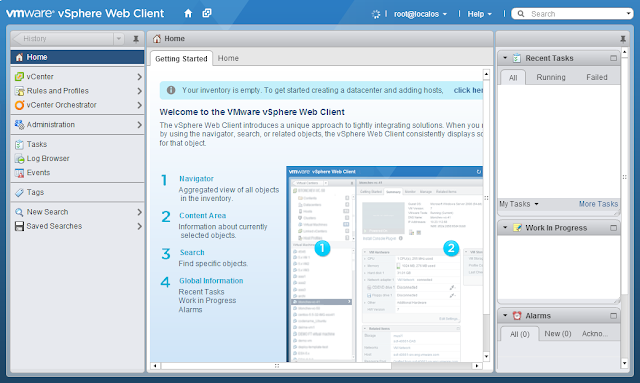Click the Home icon in navigator
Screen dimensions: 640x383
click(19, 57)
